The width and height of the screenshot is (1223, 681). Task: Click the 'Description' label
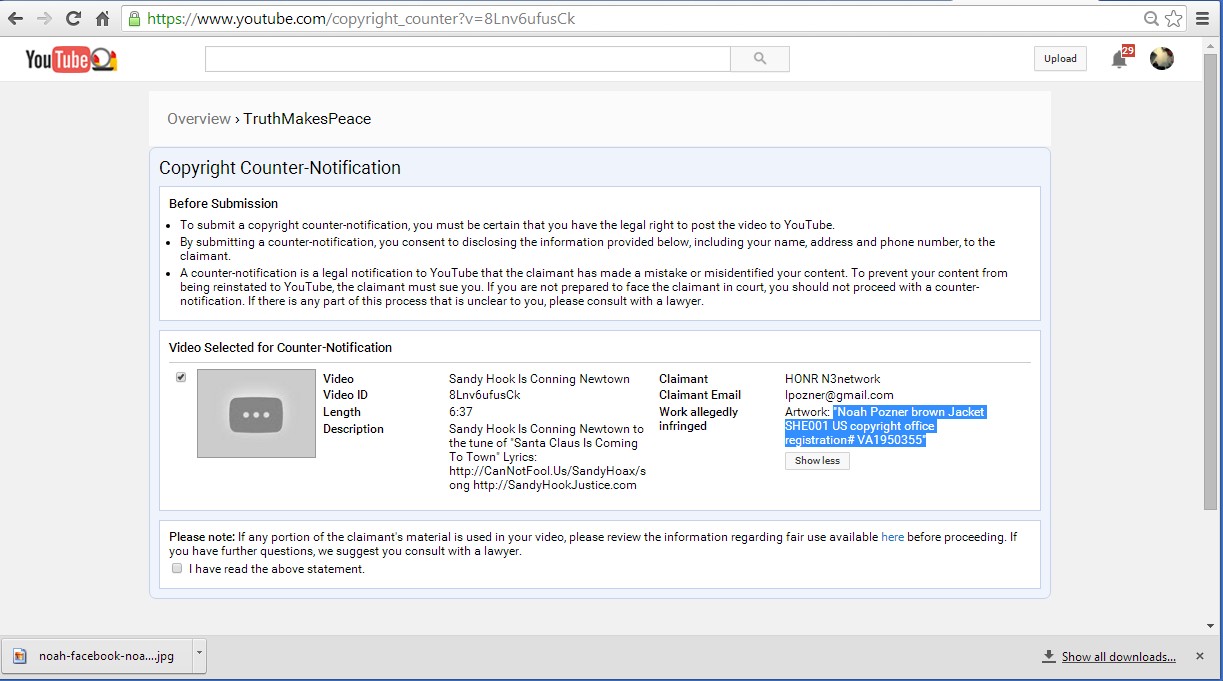(353, 429)
